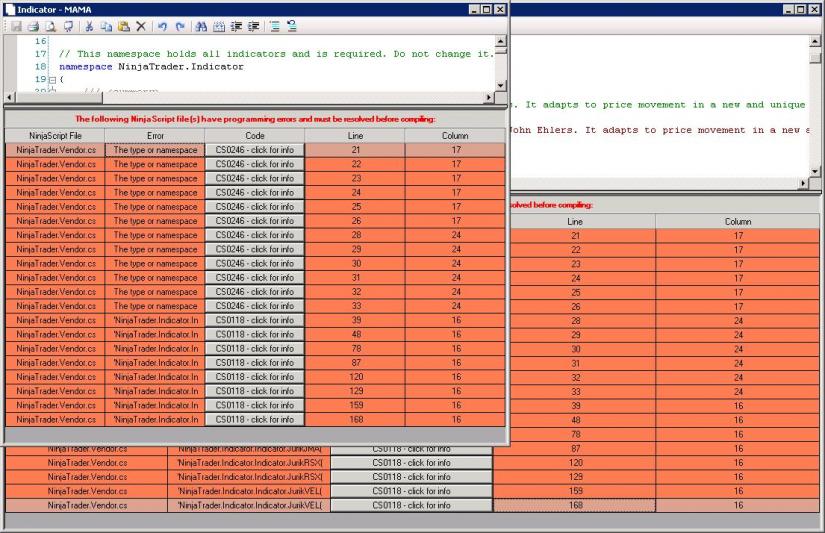Open CS0118 info for line 120 in the front table
Screen dimensions: 825x533
pos(255,377)
